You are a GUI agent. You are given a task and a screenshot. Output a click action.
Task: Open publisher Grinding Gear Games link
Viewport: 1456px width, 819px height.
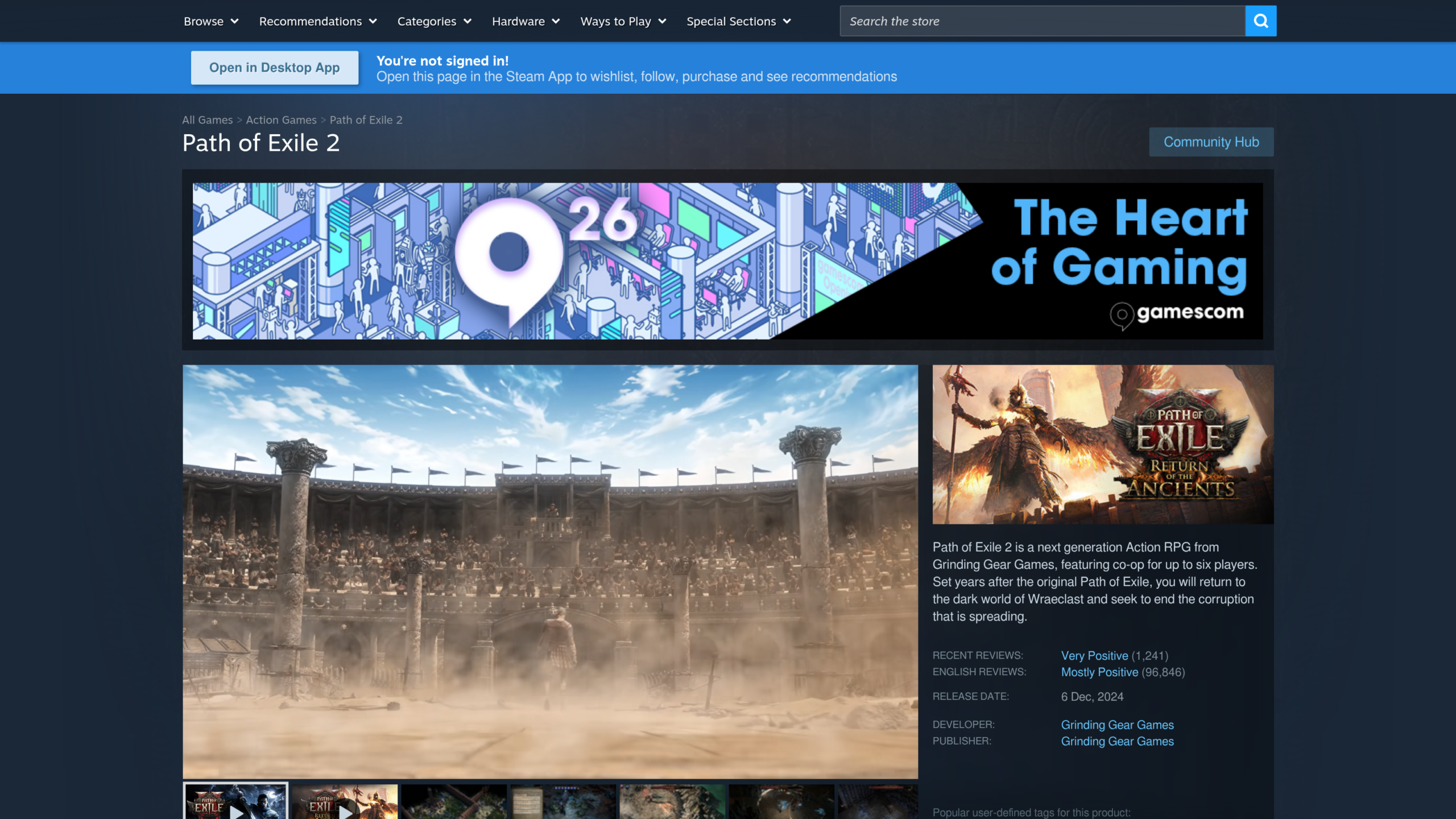click(1117, 742)
